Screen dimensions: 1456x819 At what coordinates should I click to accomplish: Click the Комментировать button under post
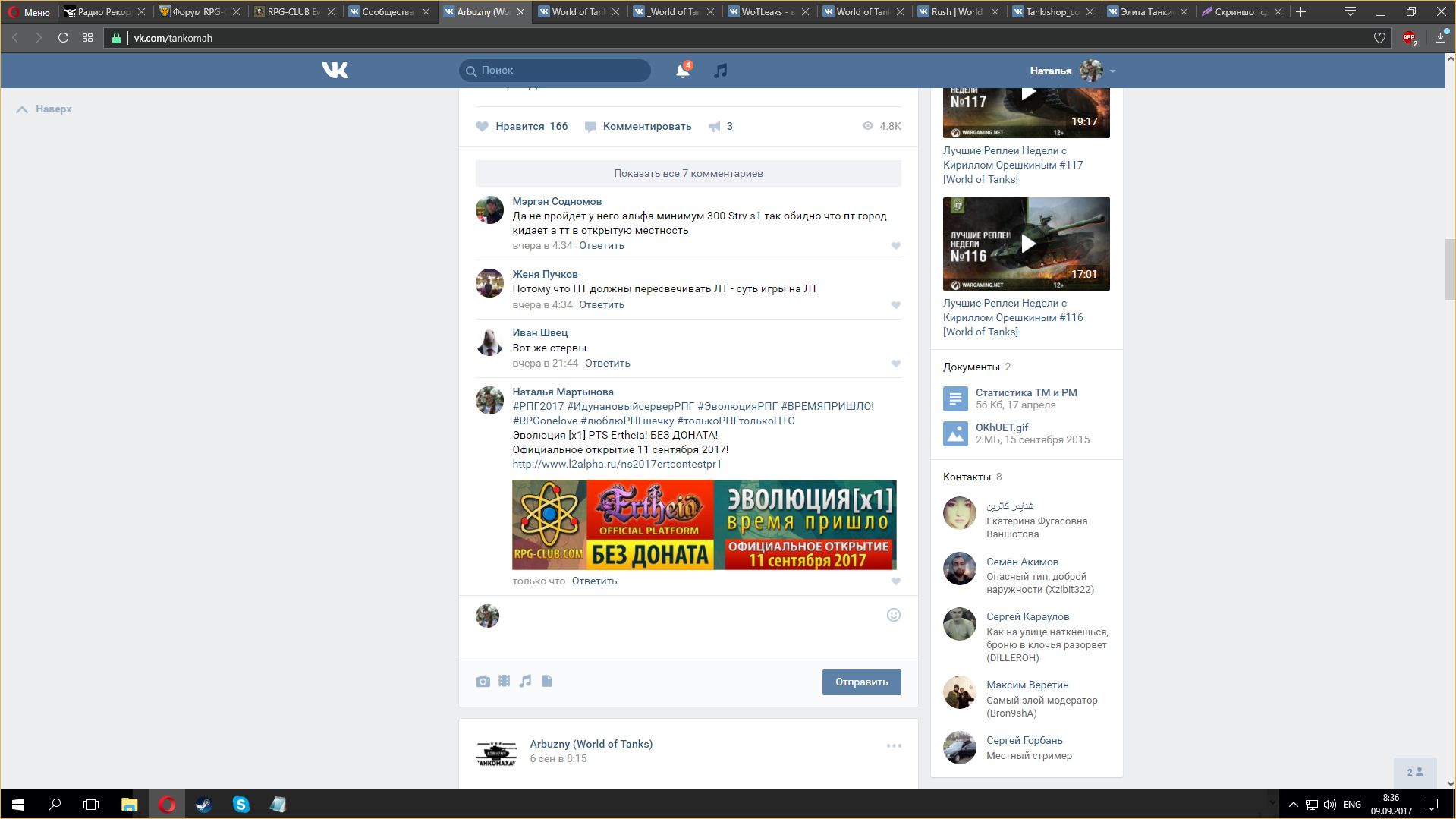638,126
